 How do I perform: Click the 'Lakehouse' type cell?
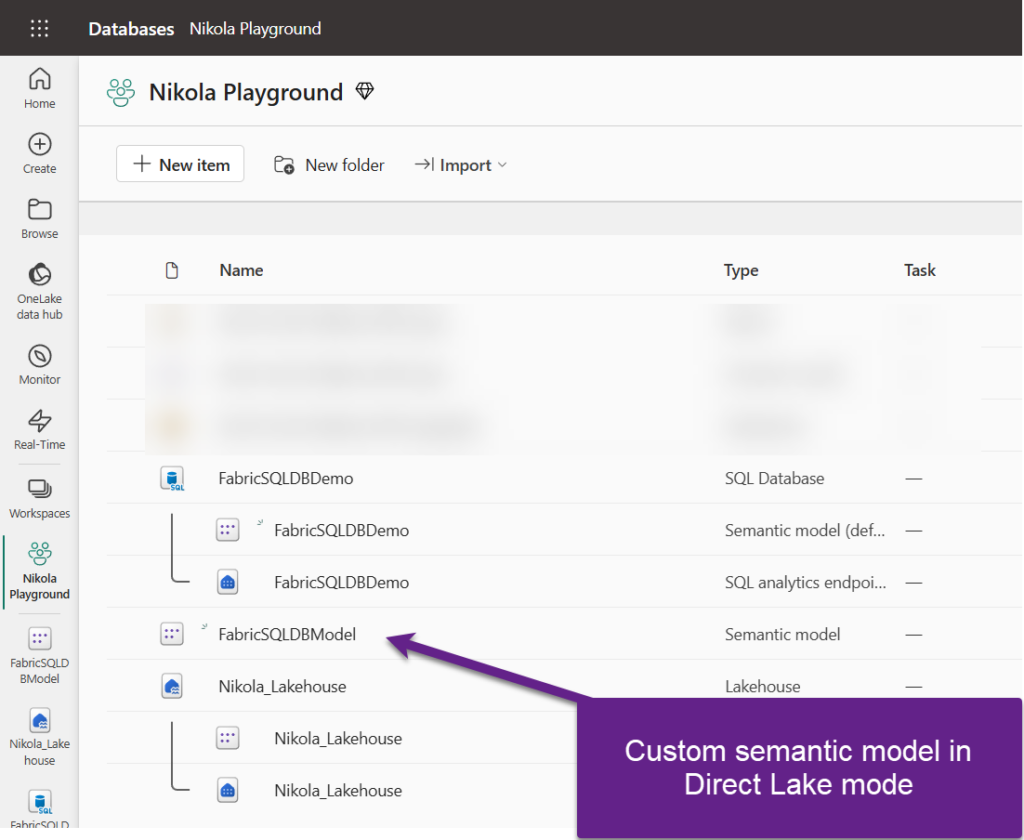point(762,686)
